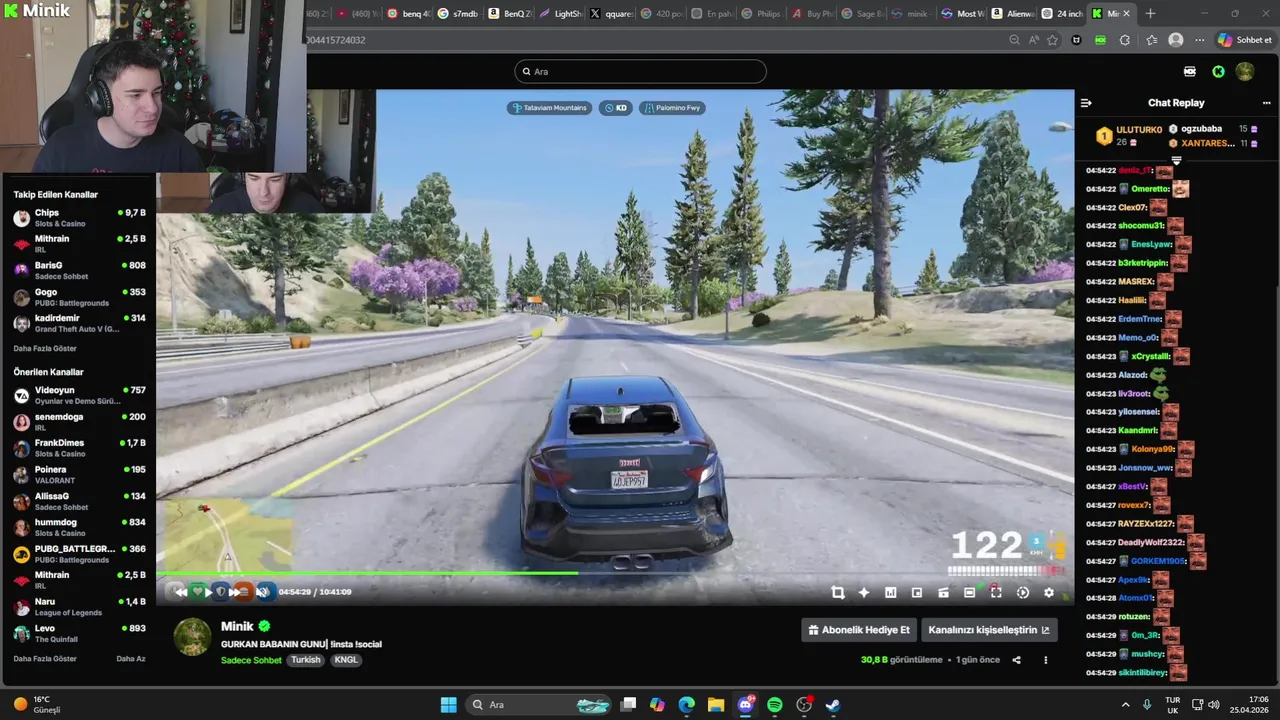Switch to the Alienware browser tab
Image resolution: width=1280 pixels, height=720 pixels.
point(1014,14)
